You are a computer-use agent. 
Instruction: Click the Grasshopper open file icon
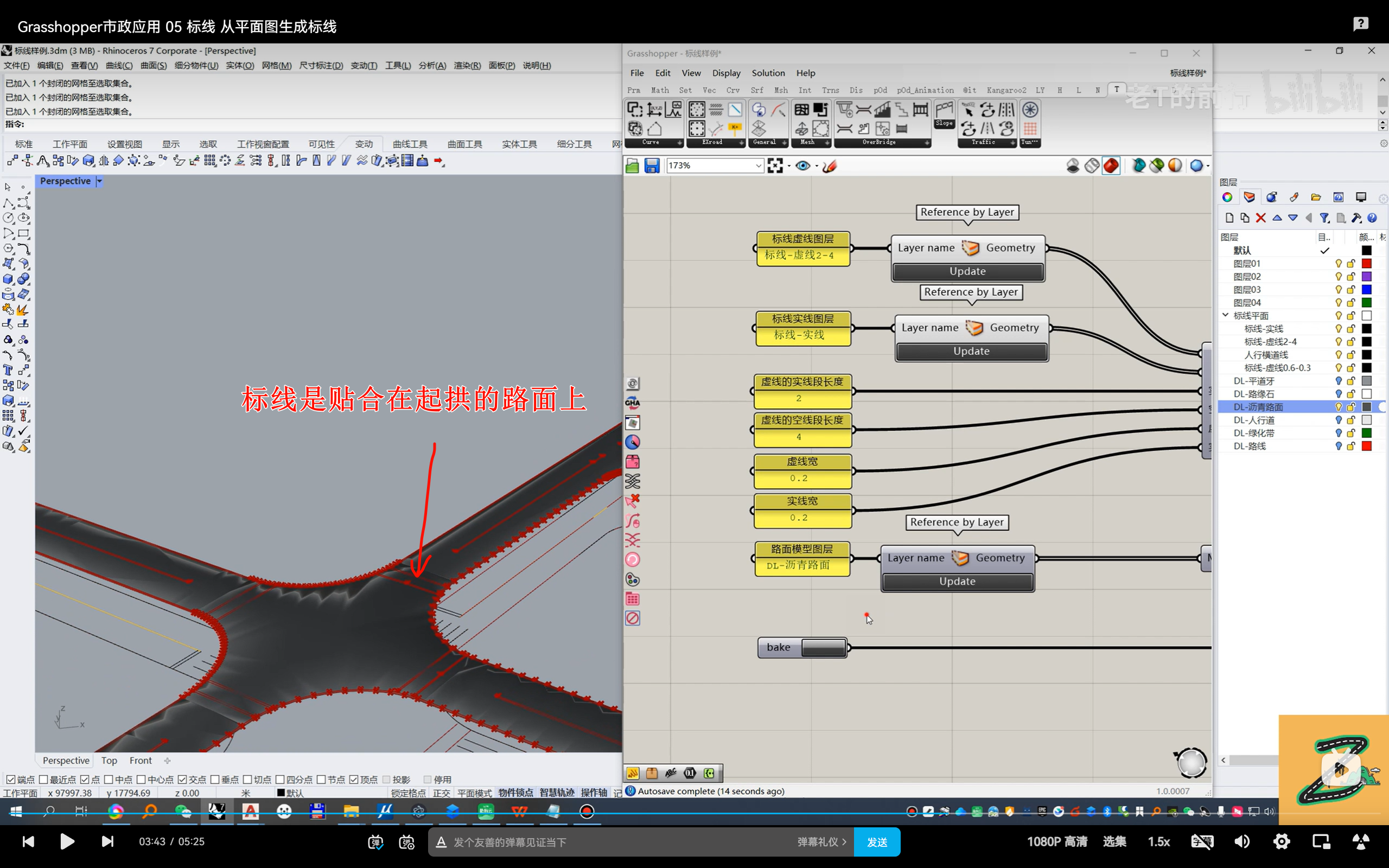632,166
